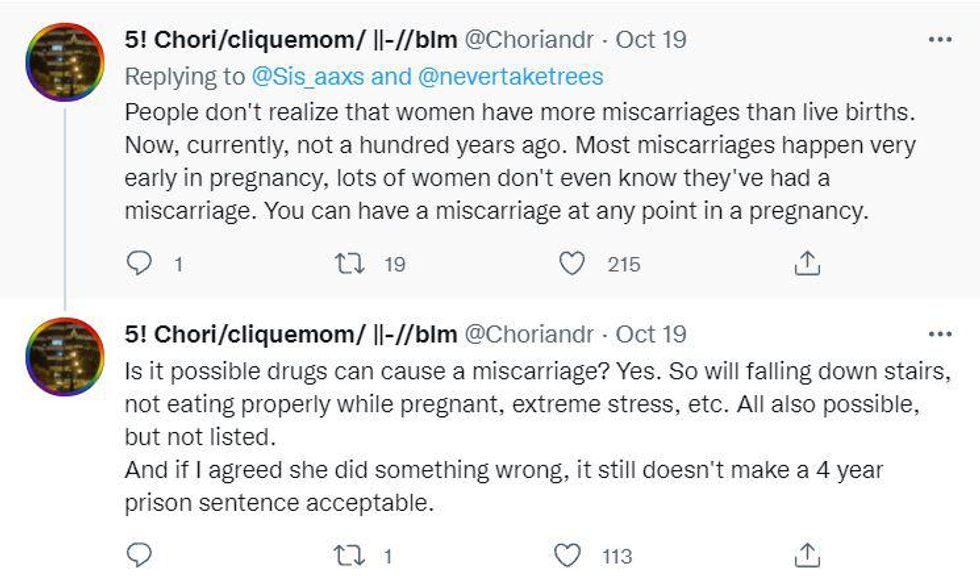Click the display name on the first tweet
This screenshot has width=980, height=576.
pyautogui.click(x=288, y=40)
